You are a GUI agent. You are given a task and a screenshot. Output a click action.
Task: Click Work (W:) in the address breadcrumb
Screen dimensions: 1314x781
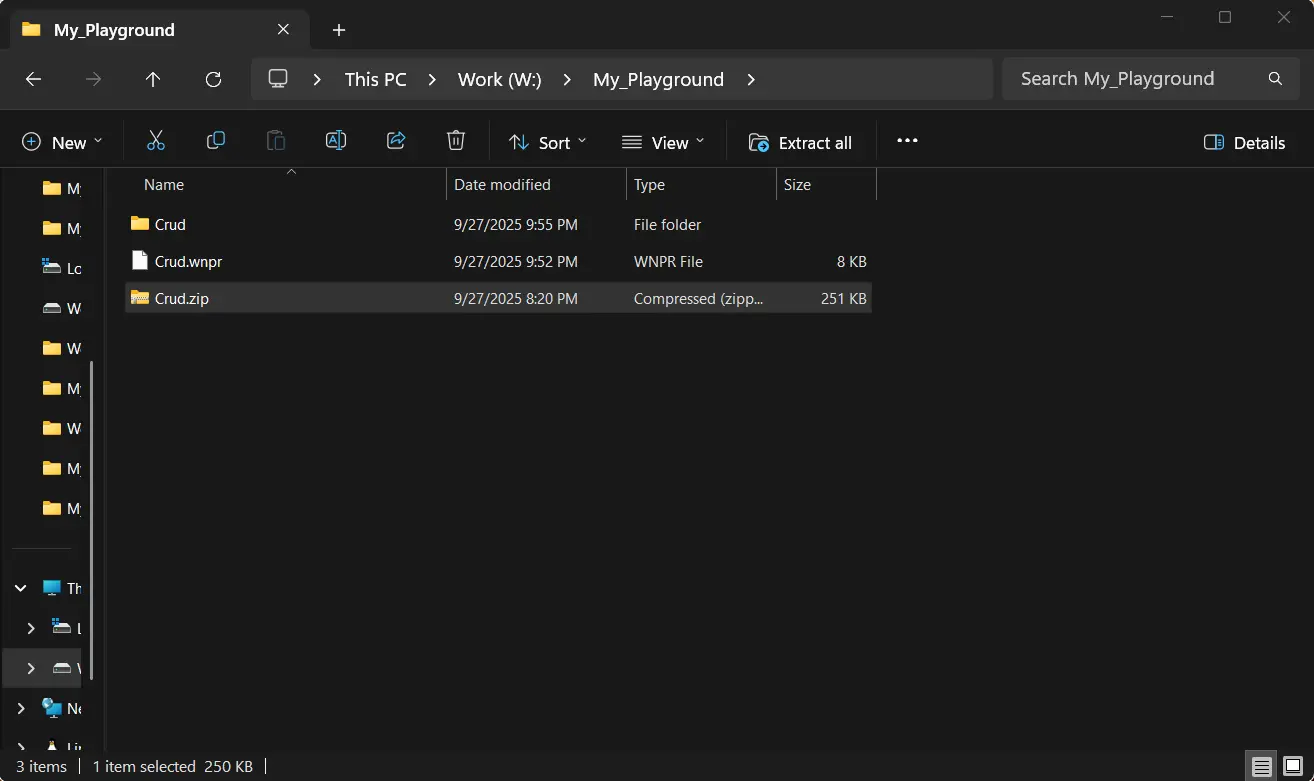coord(499,79)
